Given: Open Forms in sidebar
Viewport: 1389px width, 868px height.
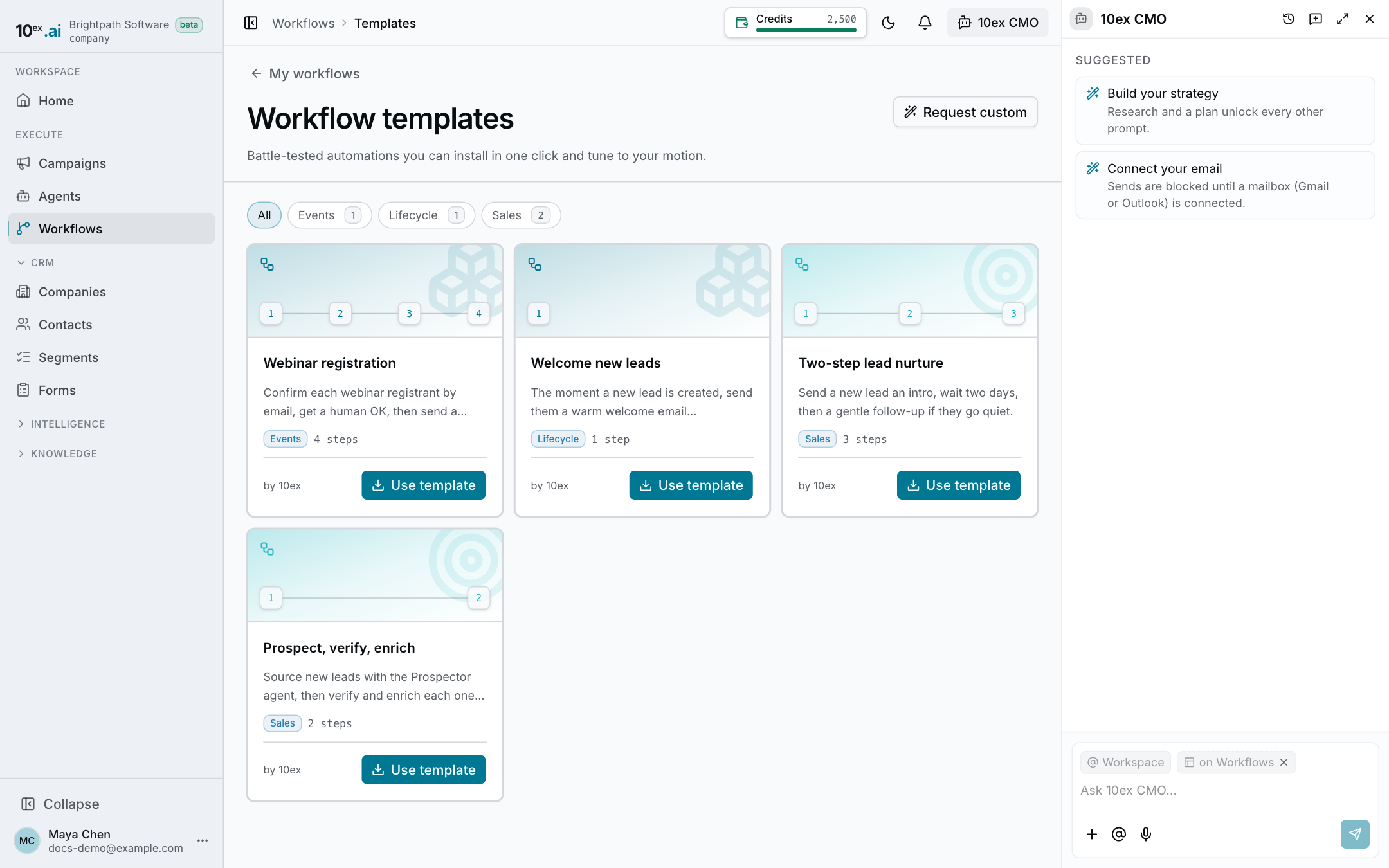Looking at the screenshot, I should pyautogui.click(x=111, y=390).
